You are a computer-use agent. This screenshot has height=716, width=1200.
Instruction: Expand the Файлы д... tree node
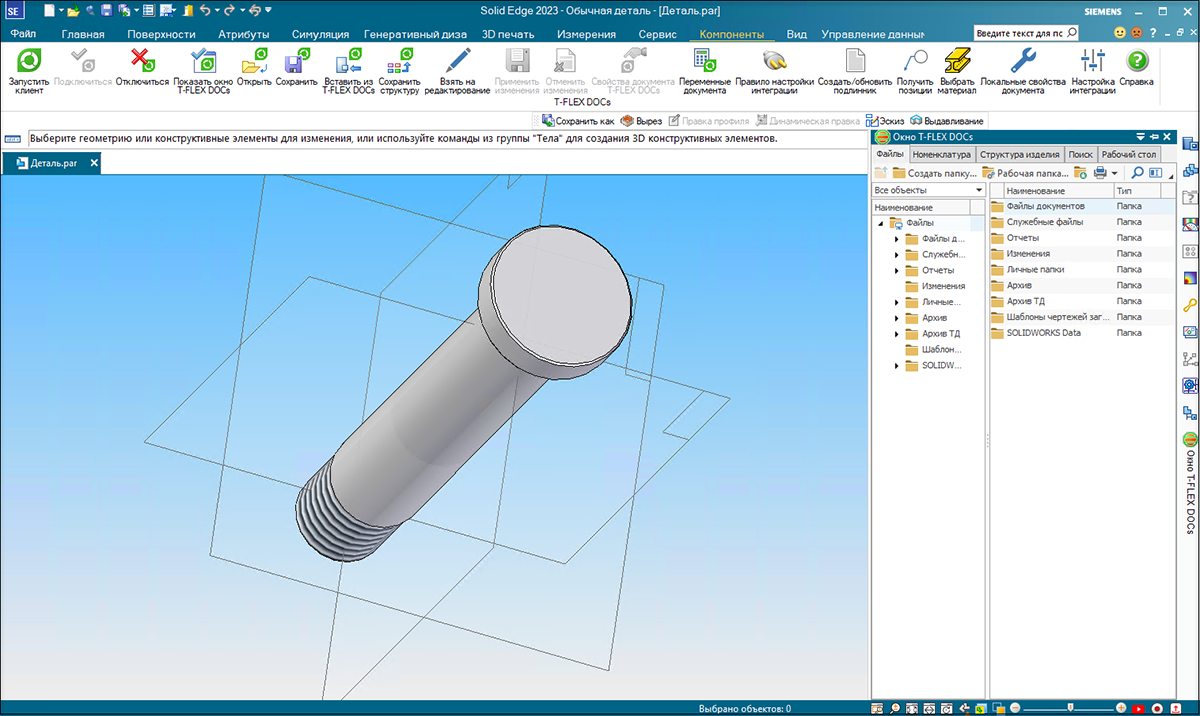(x=897, y=239)
